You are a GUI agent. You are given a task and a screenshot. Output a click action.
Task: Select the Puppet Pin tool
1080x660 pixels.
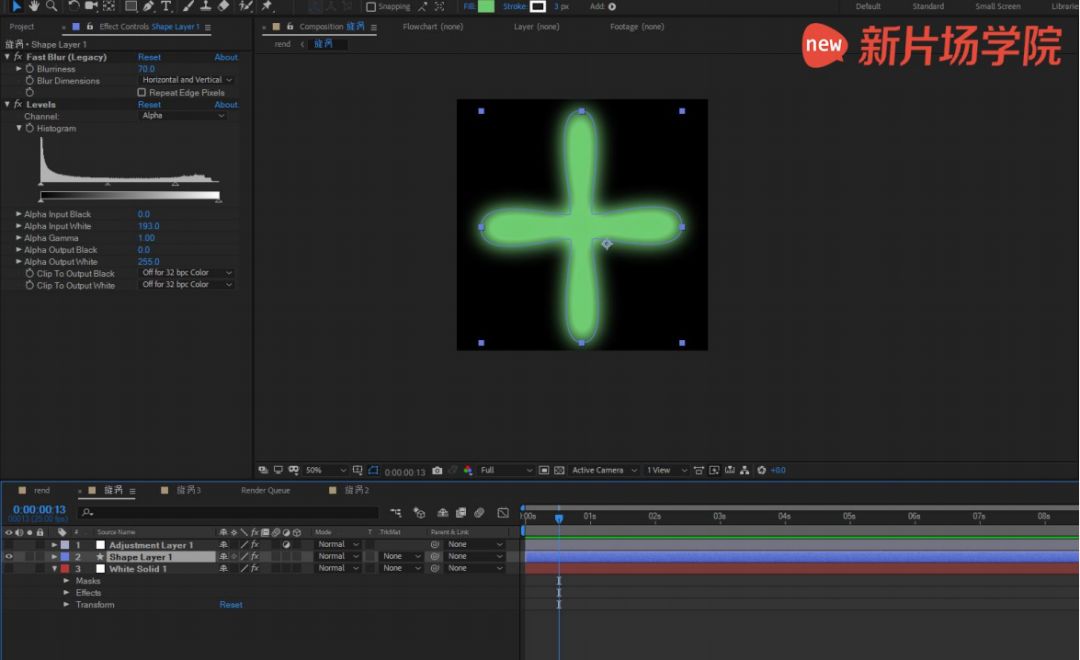point(267,6)
